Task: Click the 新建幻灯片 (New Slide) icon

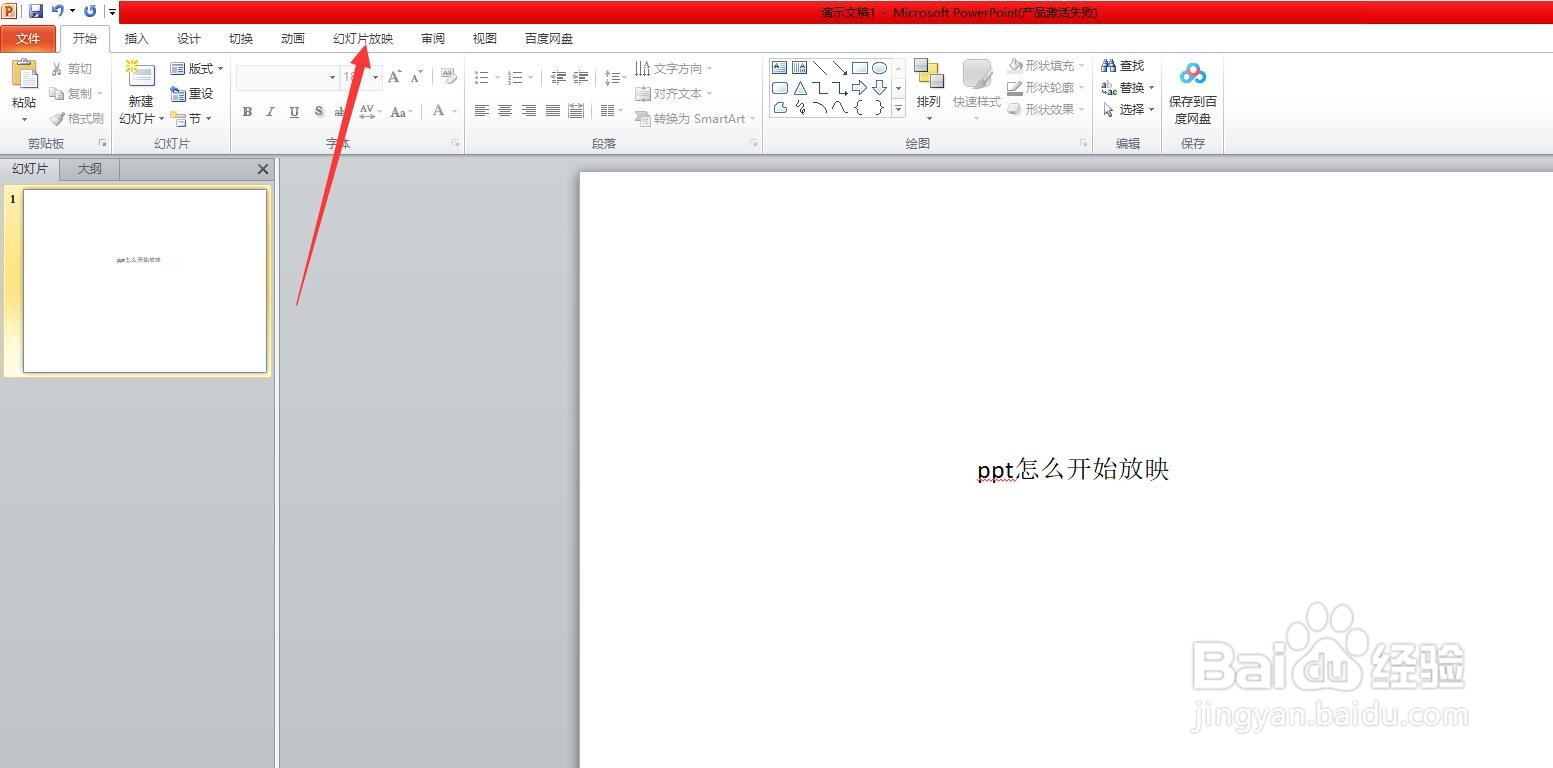Action: pos(140,75)
